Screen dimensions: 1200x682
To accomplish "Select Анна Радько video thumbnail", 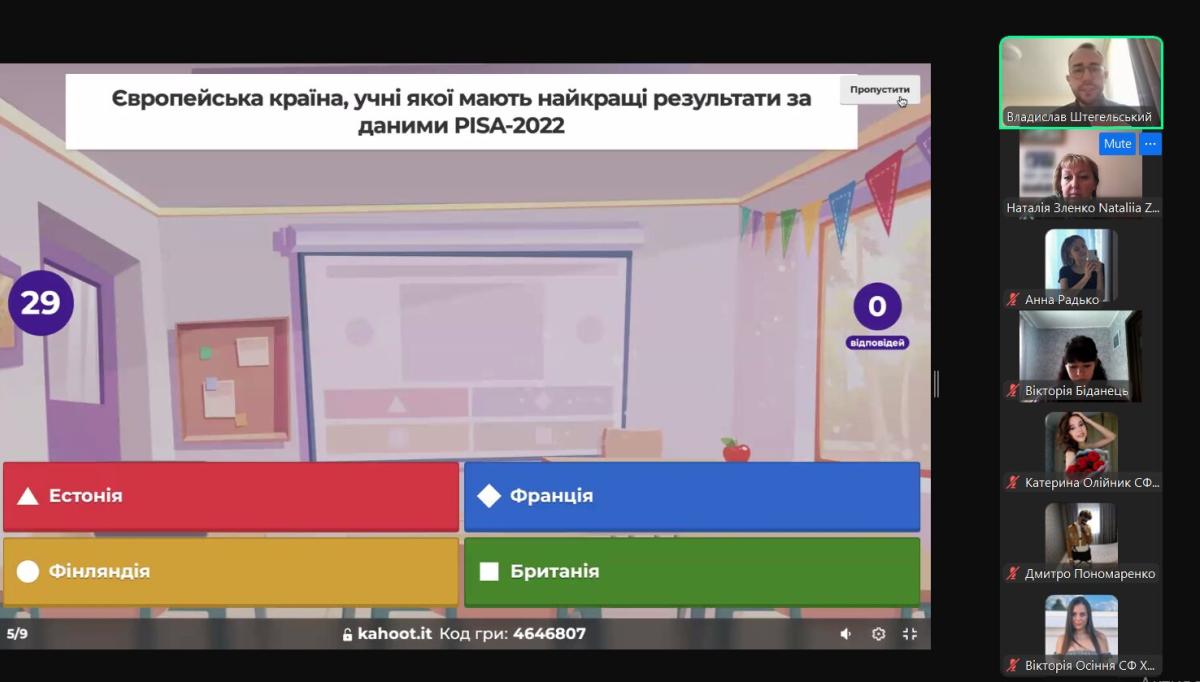I will pos(1081,266).
